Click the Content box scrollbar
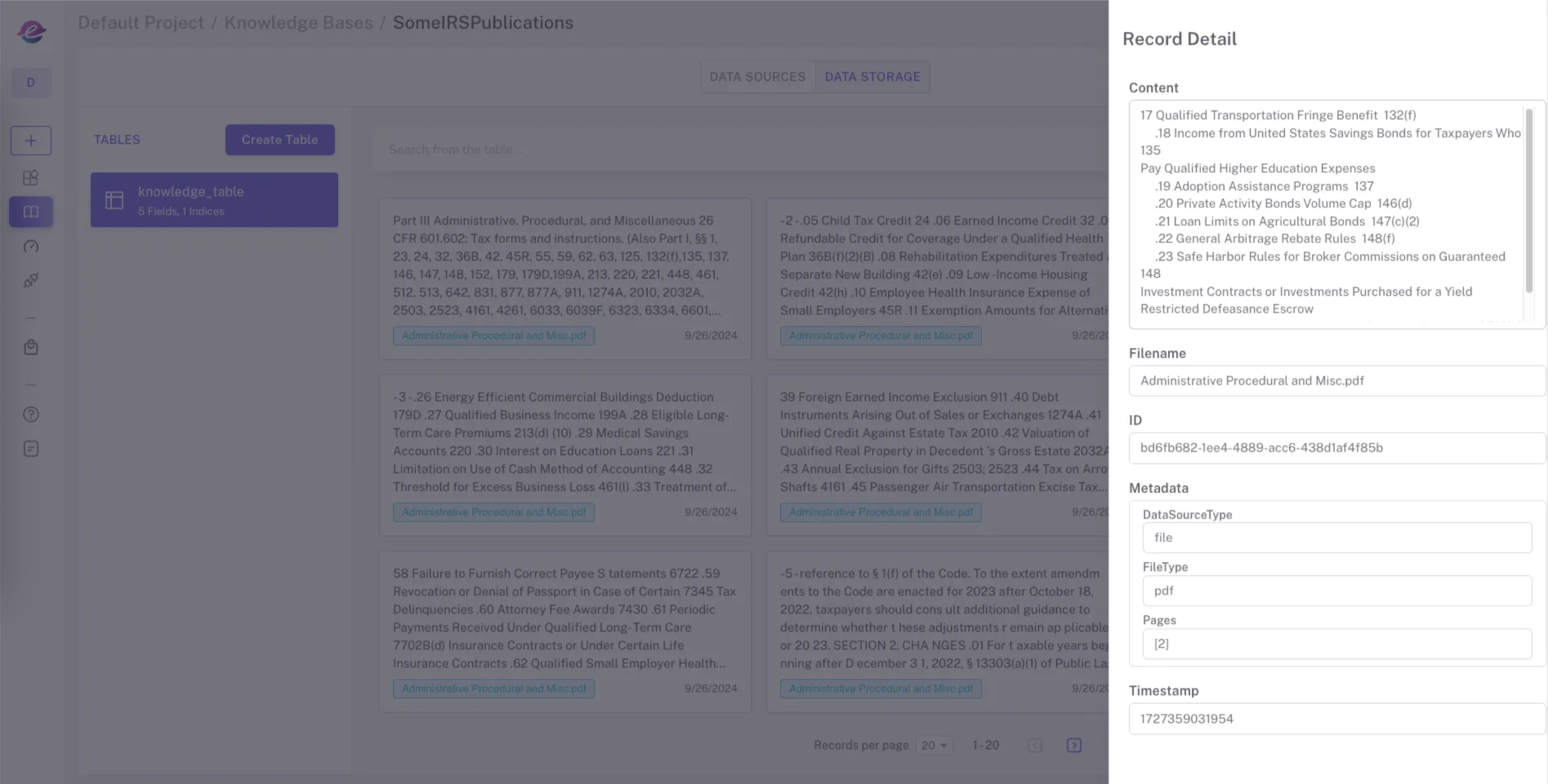The width and height of the screenshot is (1548, 784). (1529, 200)
